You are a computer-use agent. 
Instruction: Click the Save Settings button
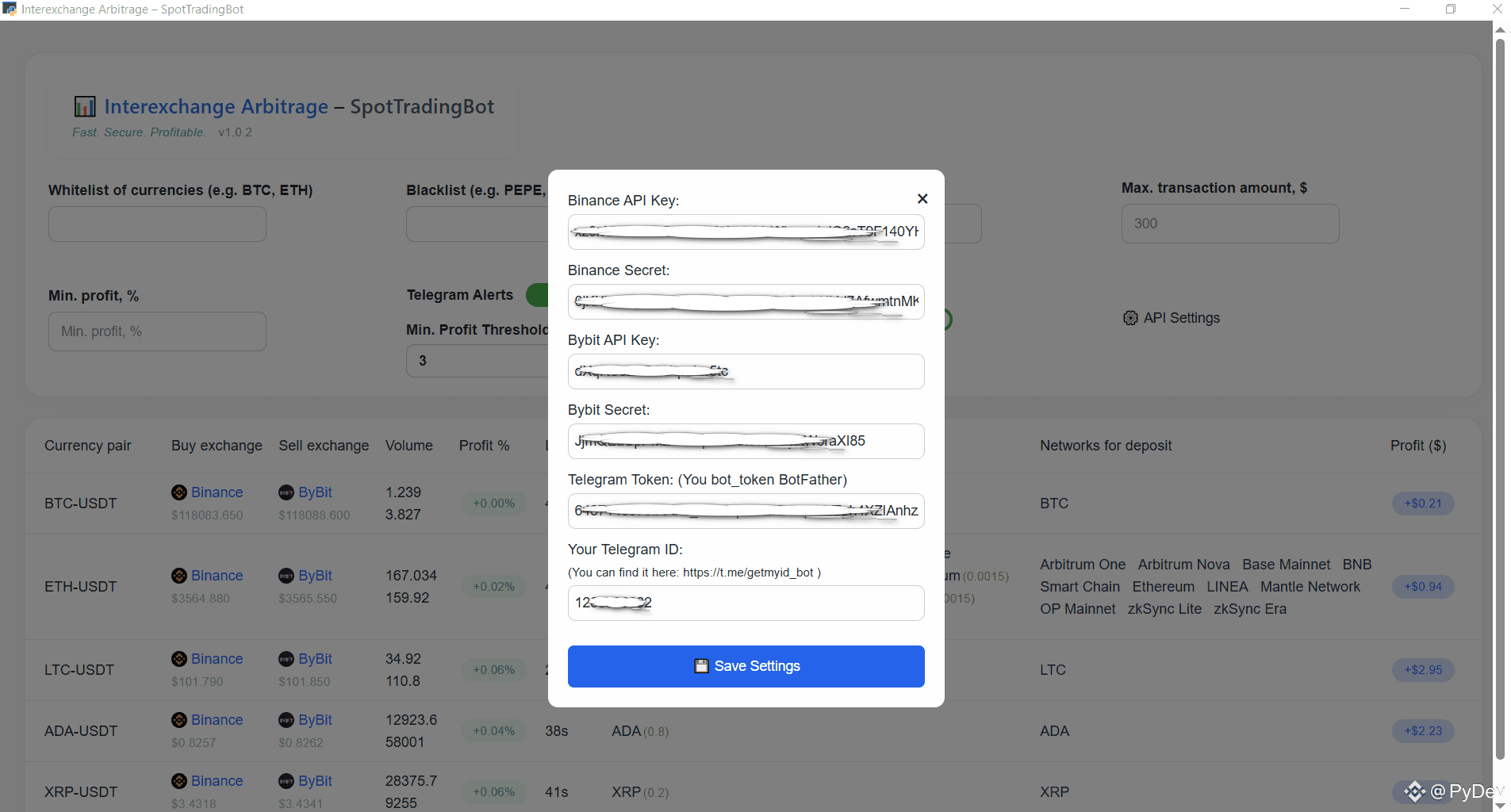point(746,666)
